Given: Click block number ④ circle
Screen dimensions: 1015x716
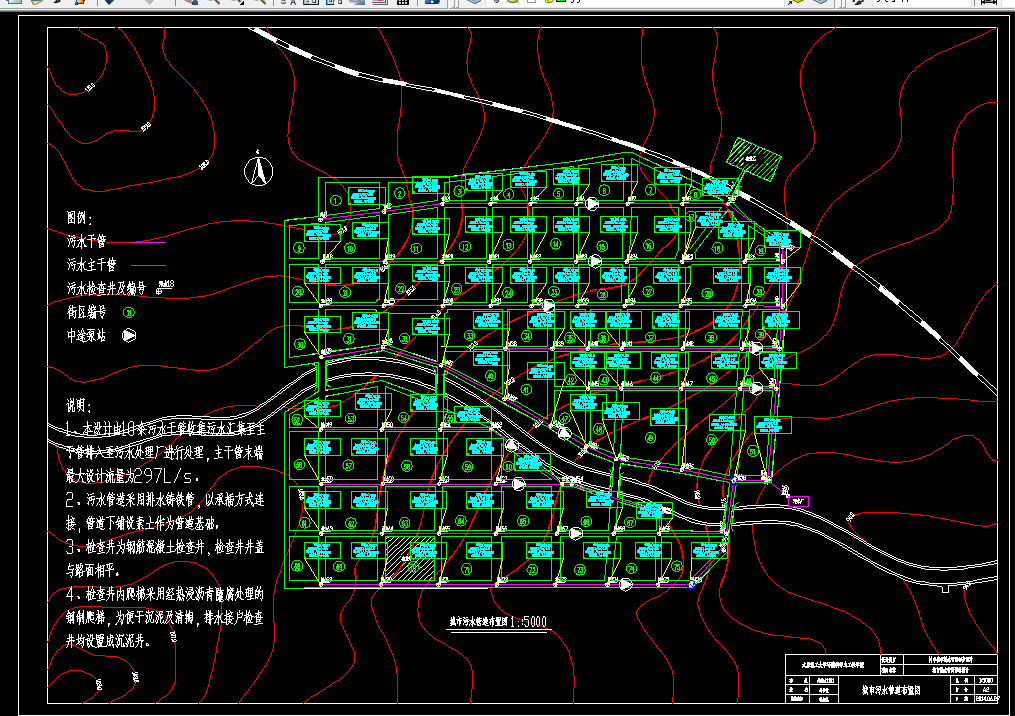Looking at the screenshot, I should click(509, 194).
